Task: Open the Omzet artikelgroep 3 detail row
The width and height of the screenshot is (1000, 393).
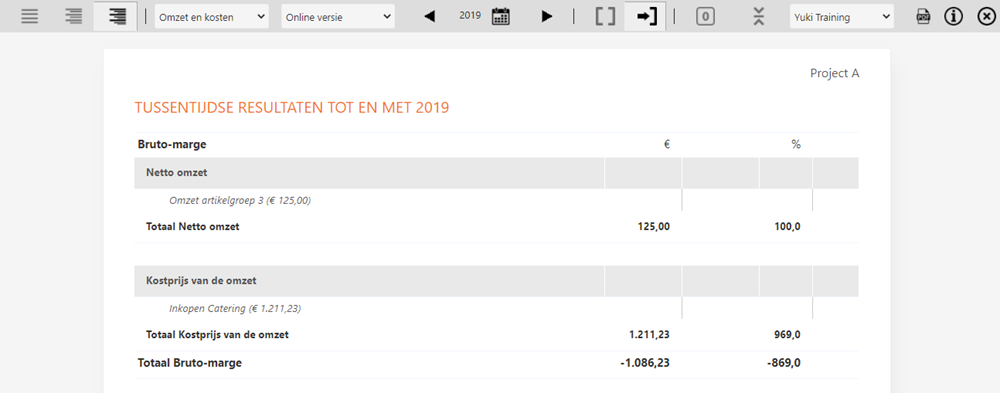Action: point(240,200)
